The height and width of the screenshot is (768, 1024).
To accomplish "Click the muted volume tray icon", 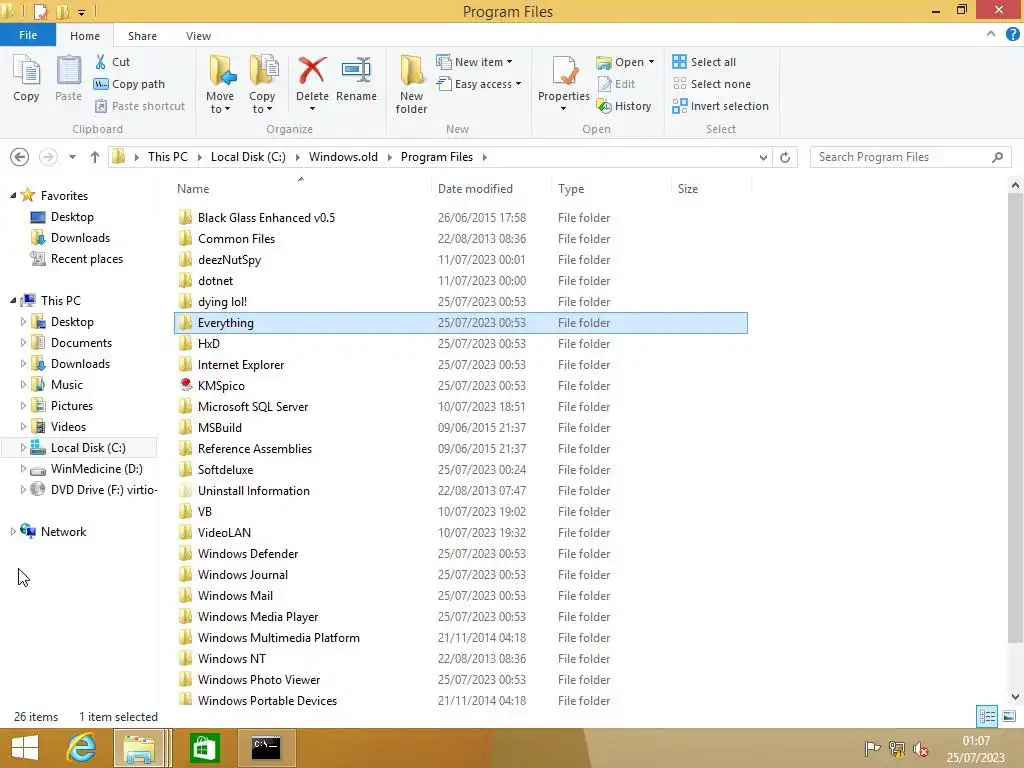I will 921,748.
